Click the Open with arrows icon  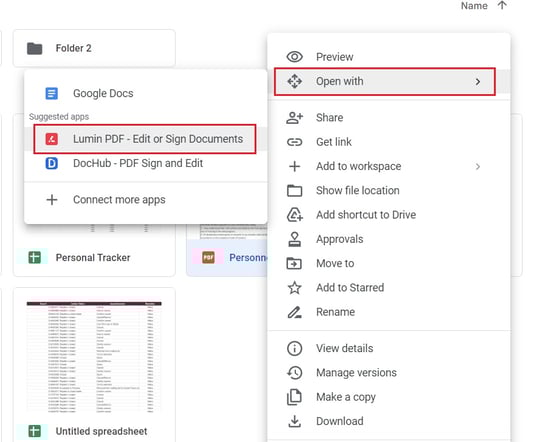click(x=294, y=81)
